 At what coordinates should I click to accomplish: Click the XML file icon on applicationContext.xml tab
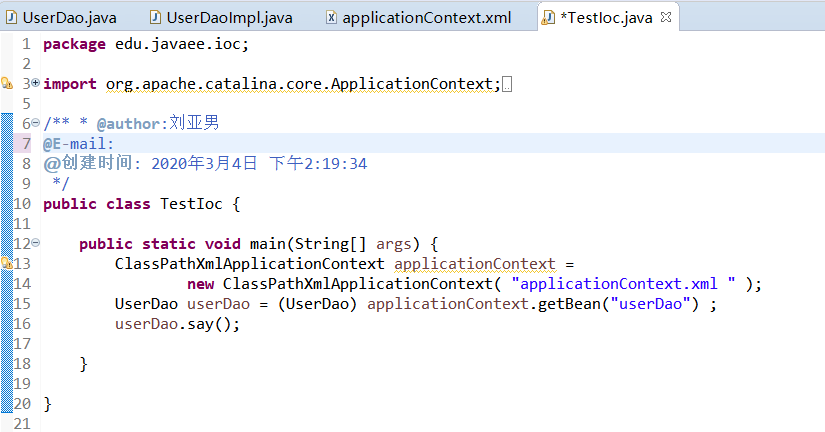click(331, 17)
